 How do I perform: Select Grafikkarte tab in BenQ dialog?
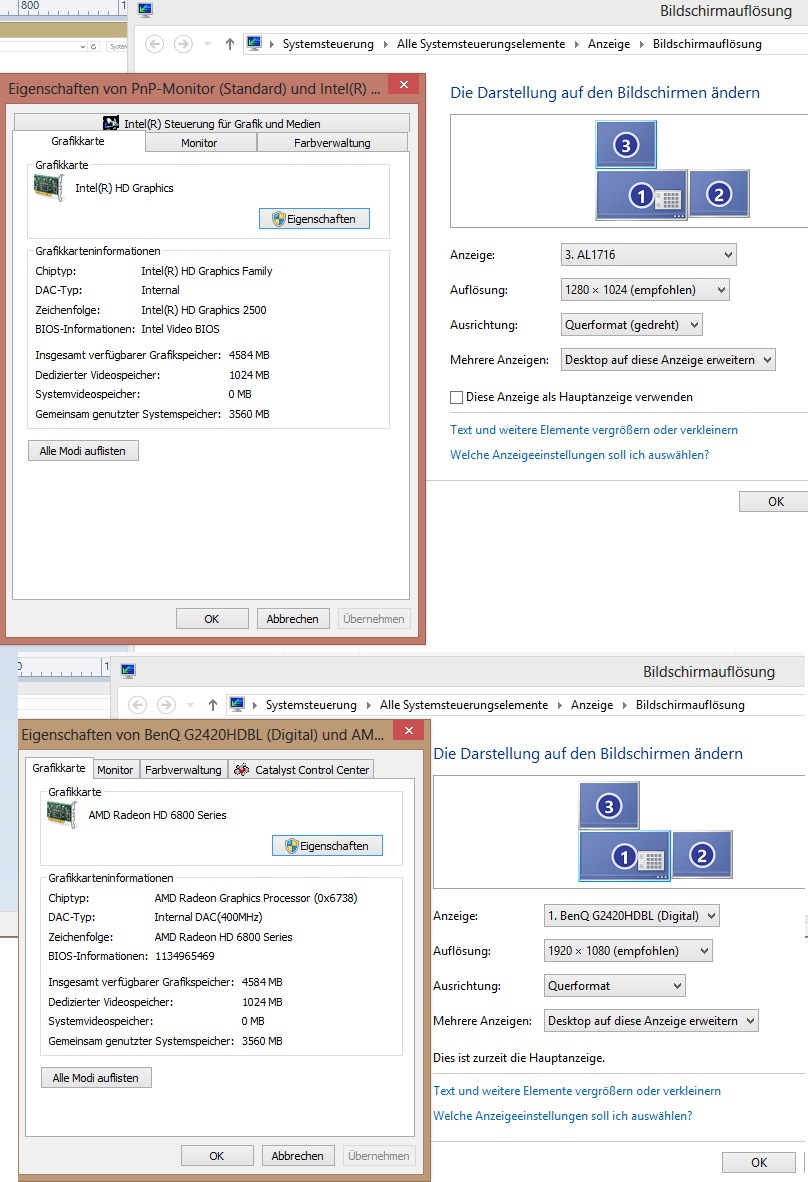tap(59, 767)
